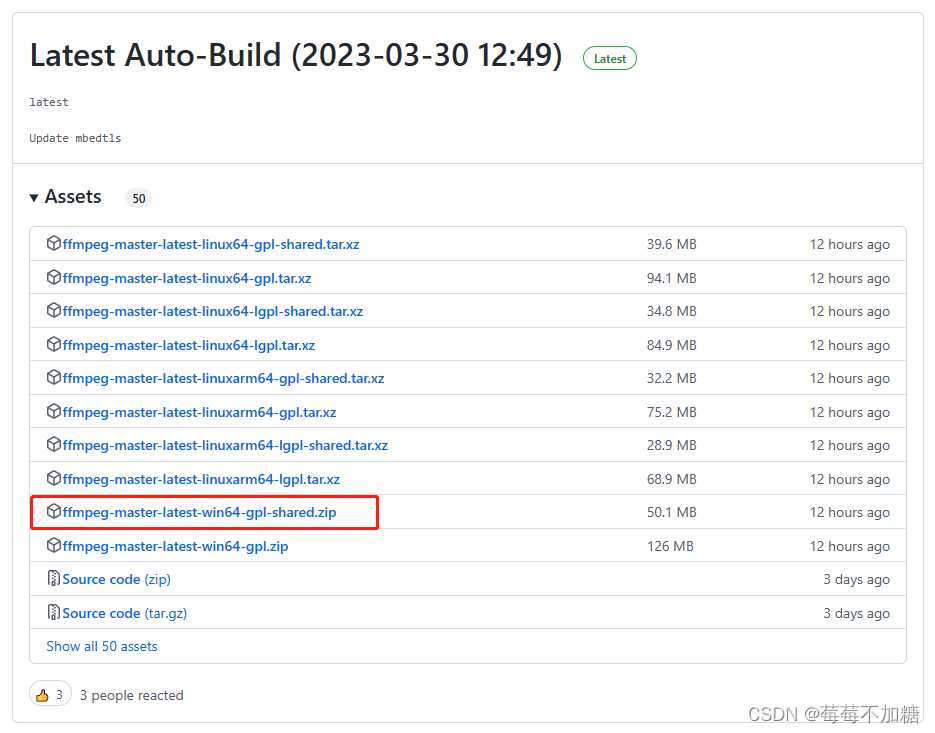Screen dimensions: 935x733
Task: Click the 39.6 MB file size
Action: point(671,245)
